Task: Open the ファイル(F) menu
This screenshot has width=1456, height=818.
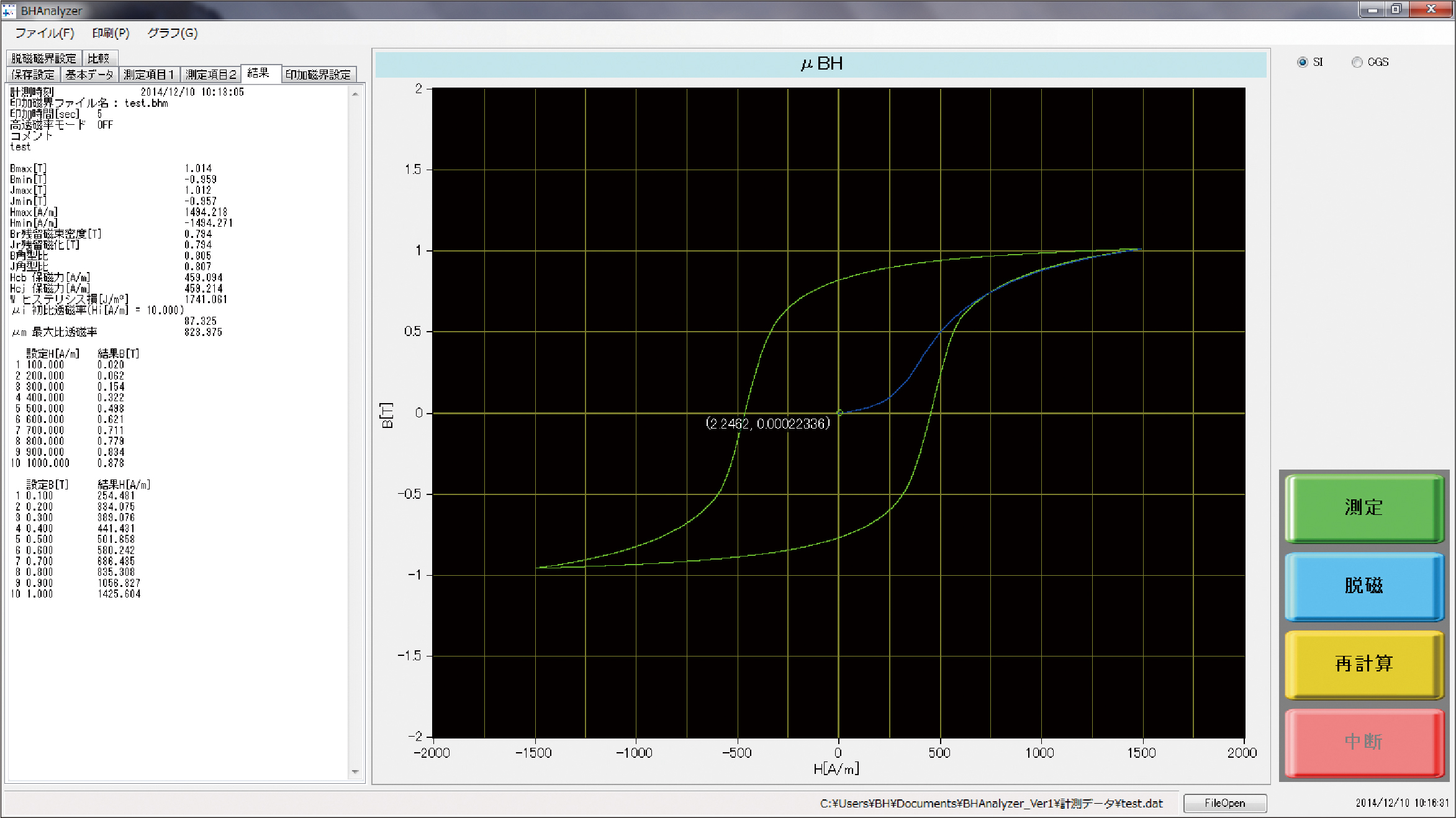Action: point(44,33)
